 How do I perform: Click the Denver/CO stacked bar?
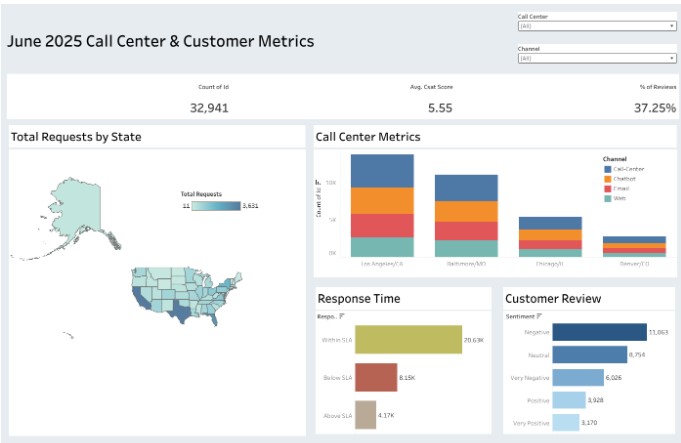click(x=634, y=246)
